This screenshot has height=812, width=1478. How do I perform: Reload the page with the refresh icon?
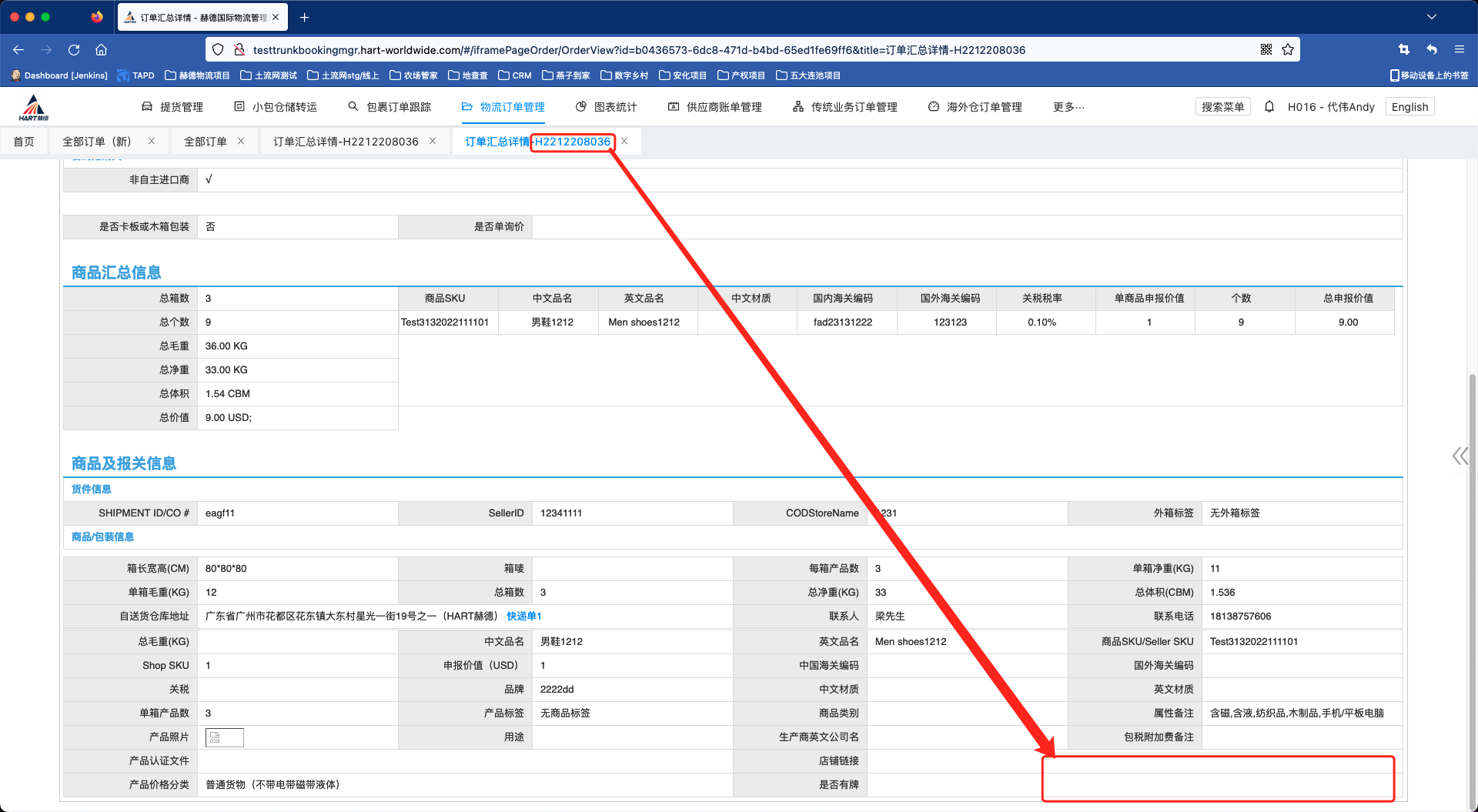[74, 50]
